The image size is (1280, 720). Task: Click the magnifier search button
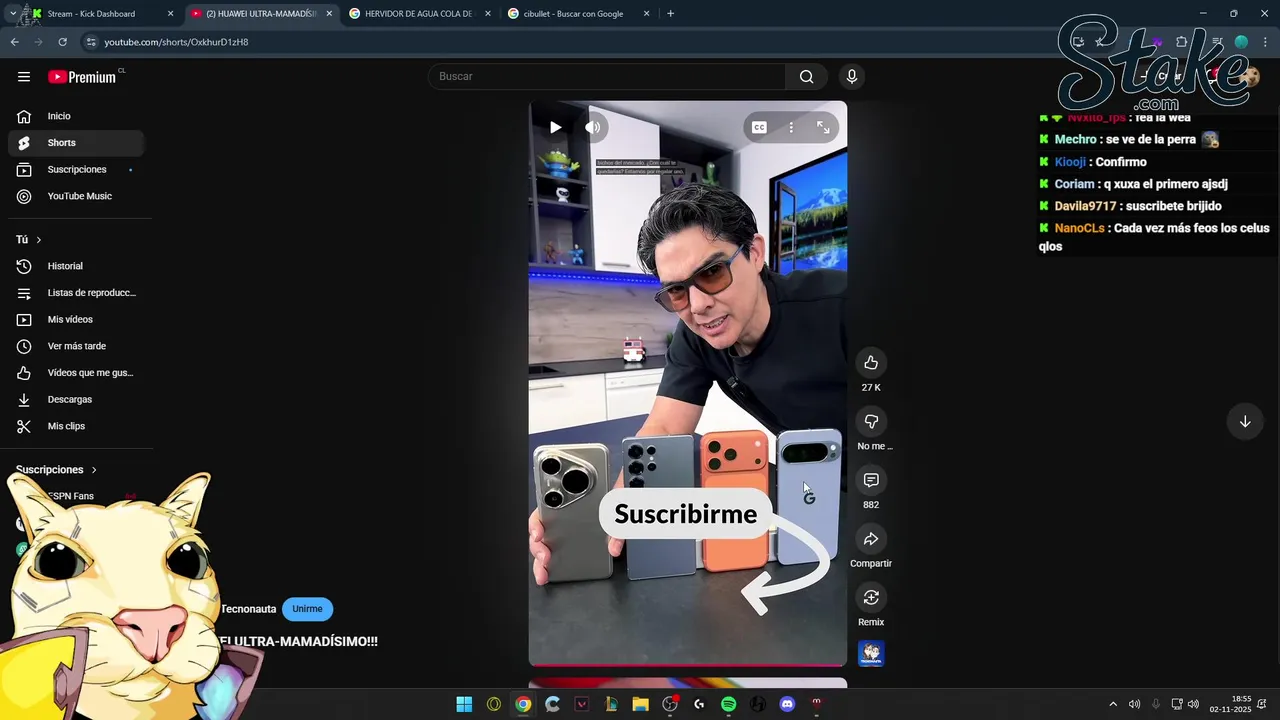tap(806, 77)
